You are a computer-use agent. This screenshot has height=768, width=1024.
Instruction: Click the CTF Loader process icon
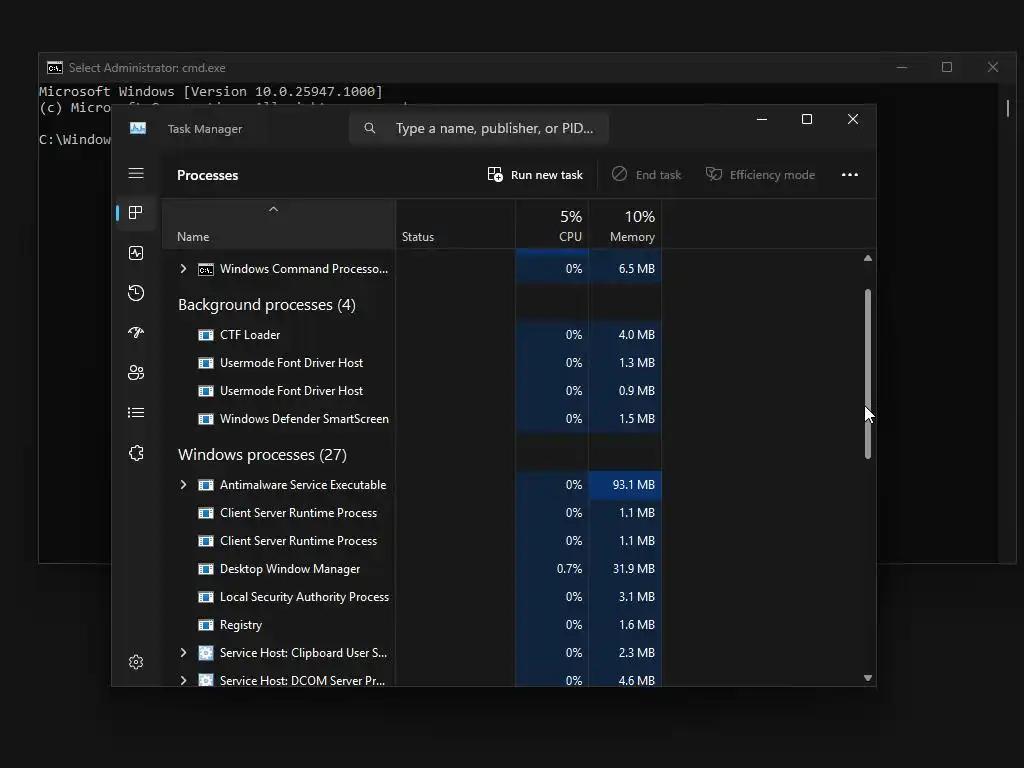pyautogui.click(x=206, y=335)
